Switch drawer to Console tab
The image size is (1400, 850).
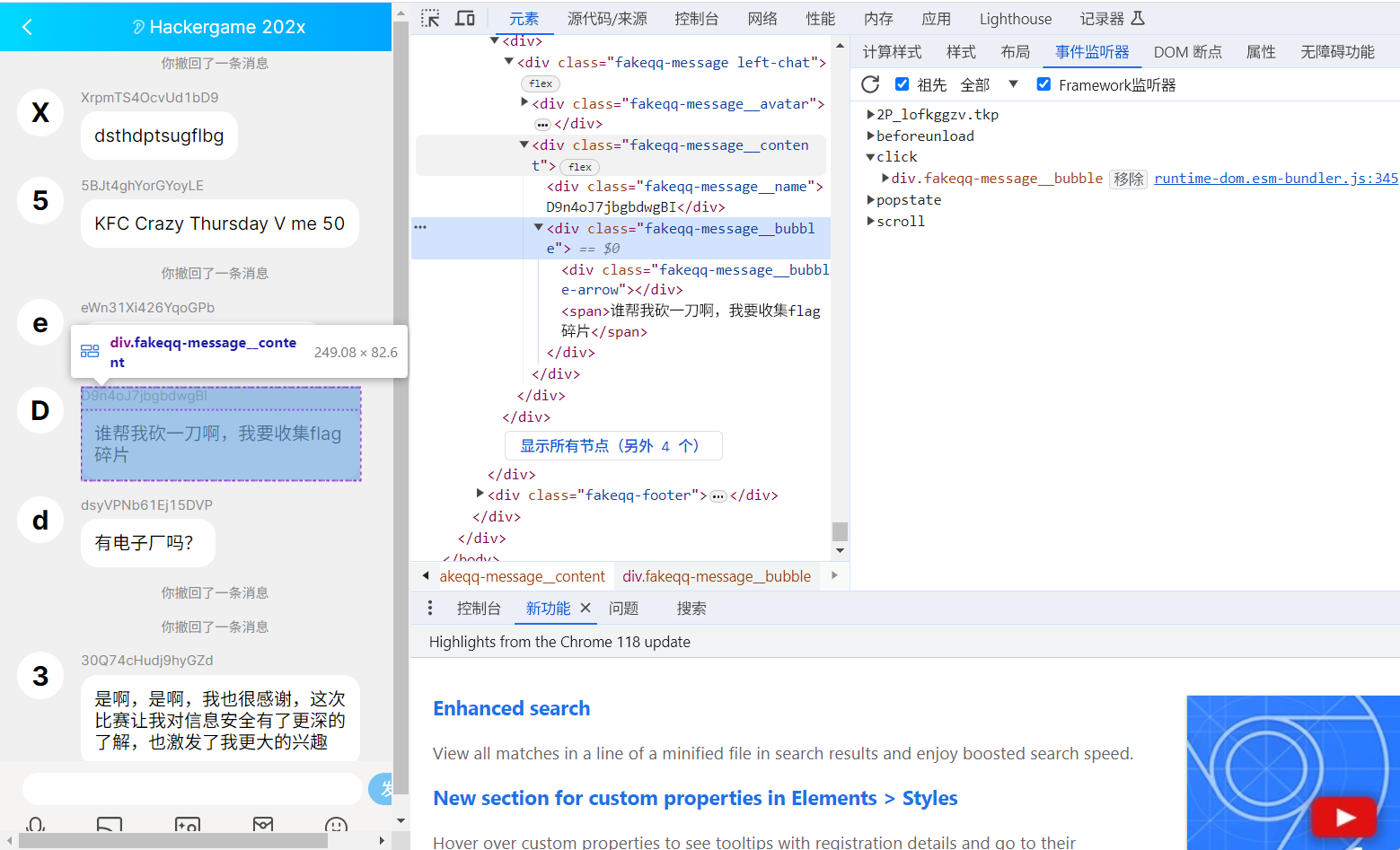pyautogui.click(x=479, y=608)
